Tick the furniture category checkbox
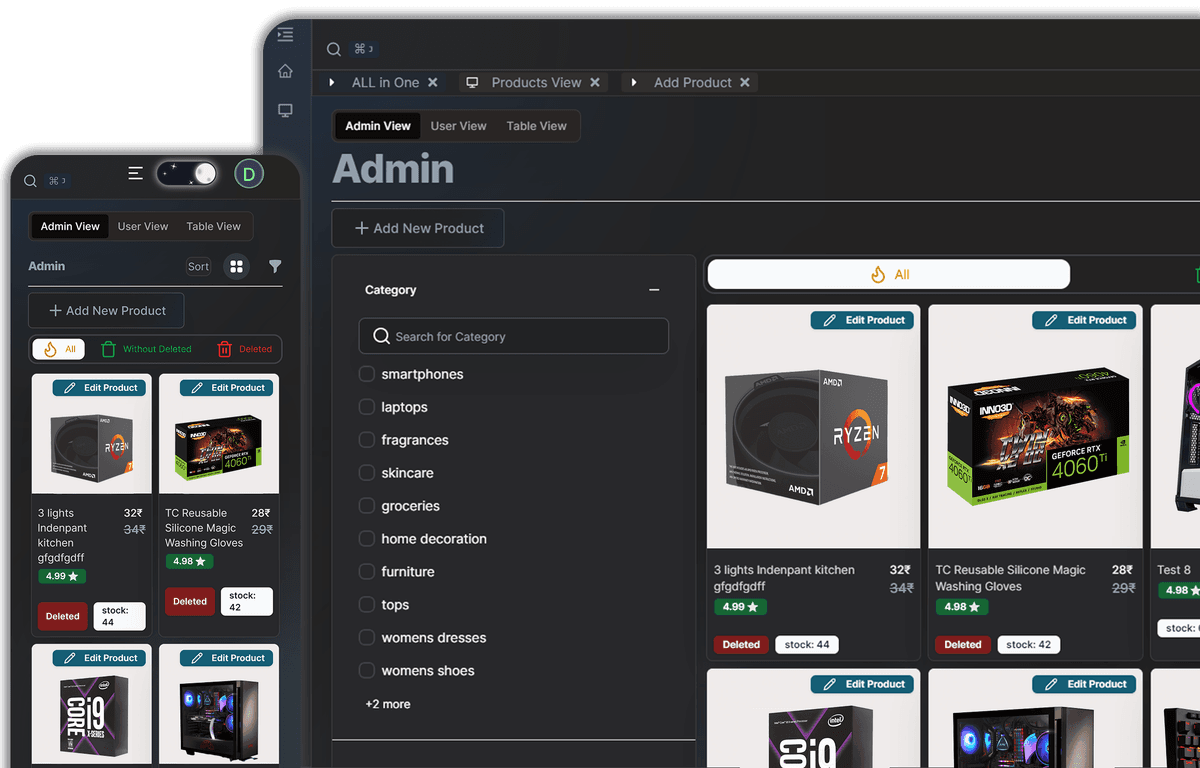 [x=367, y=572]
